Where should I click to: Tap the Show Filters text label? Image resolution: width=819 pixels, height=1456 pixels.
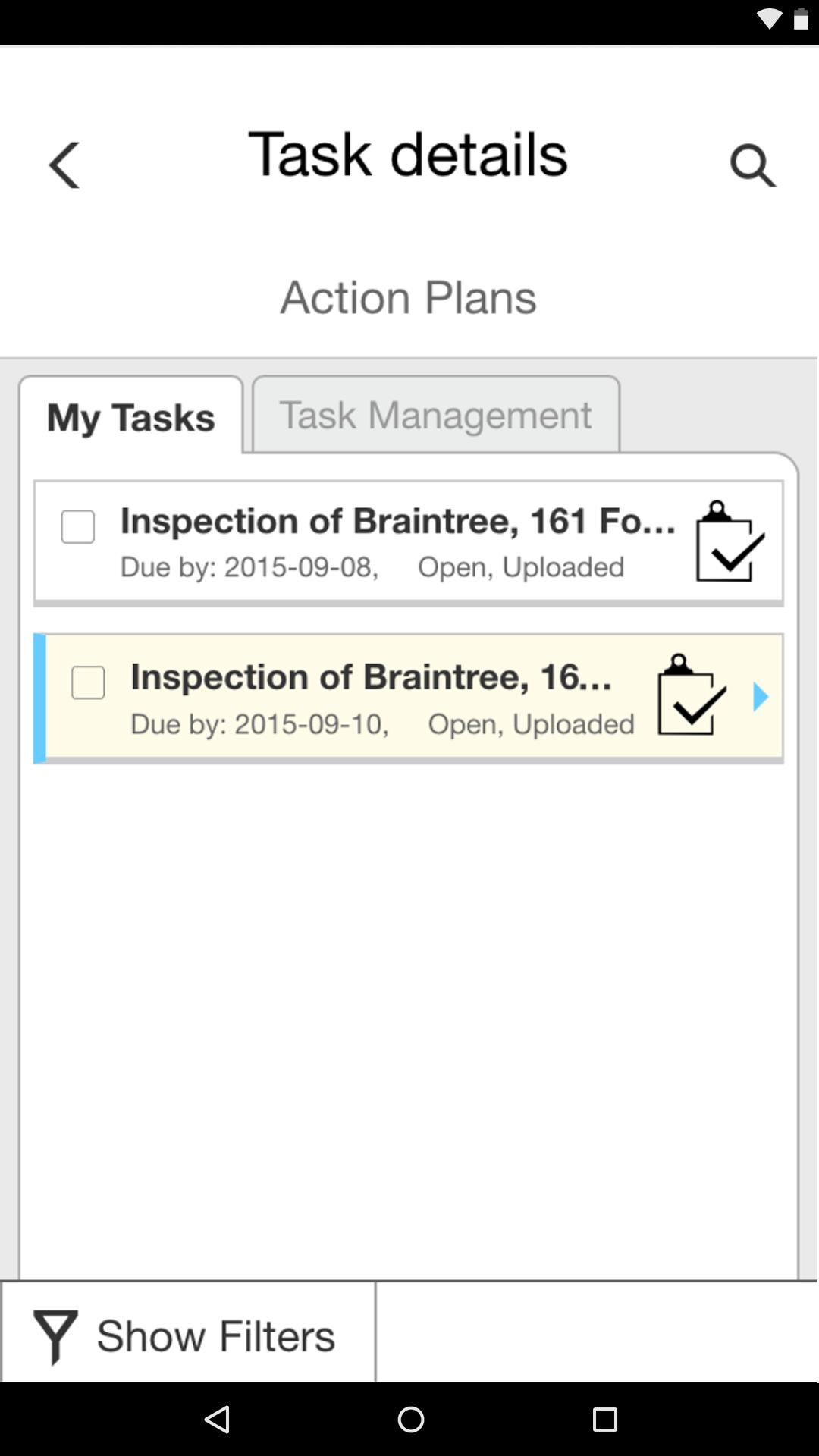[216, 1336]
